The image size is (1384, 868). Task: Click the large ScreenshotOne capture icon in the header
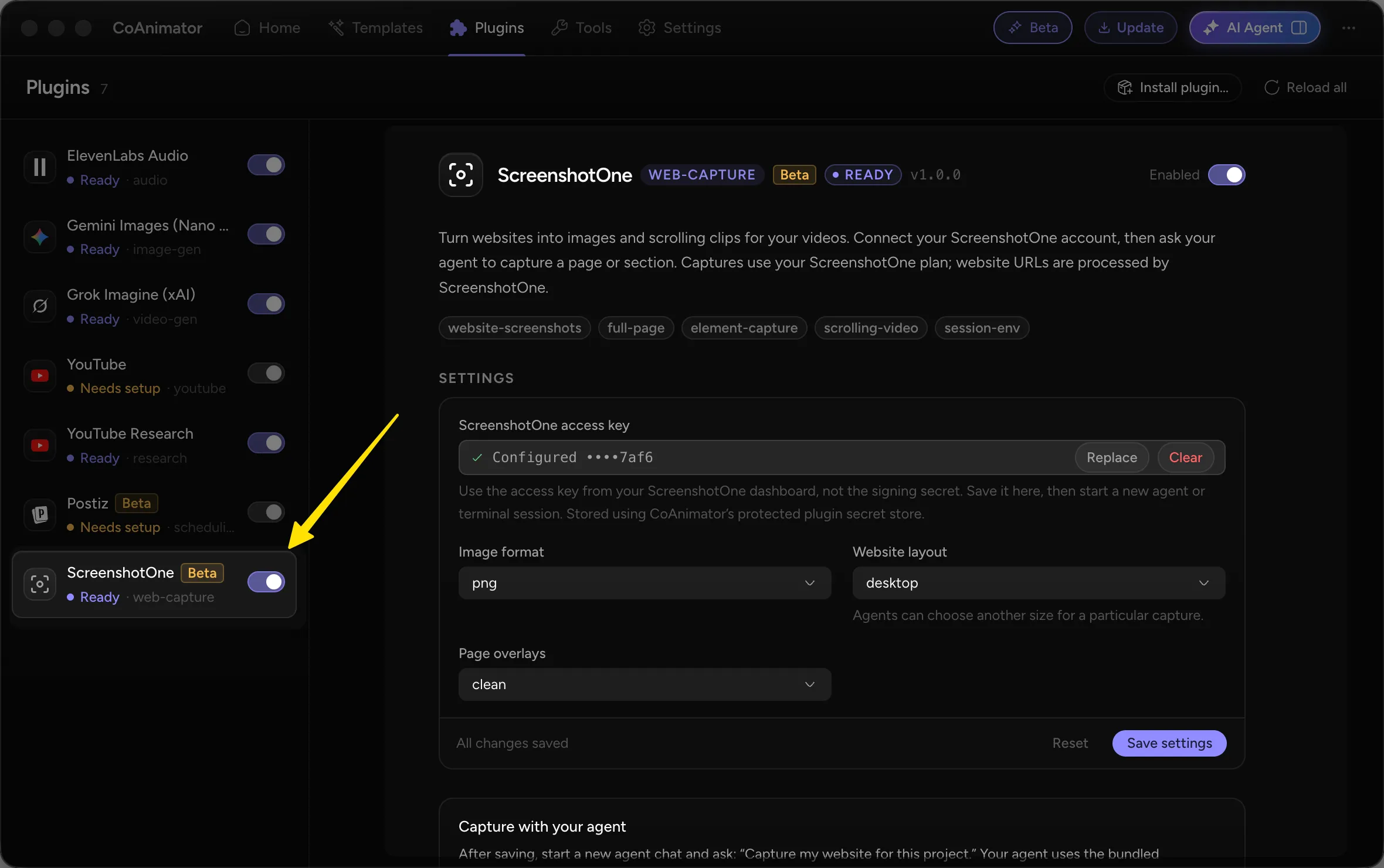pos(461,175)
